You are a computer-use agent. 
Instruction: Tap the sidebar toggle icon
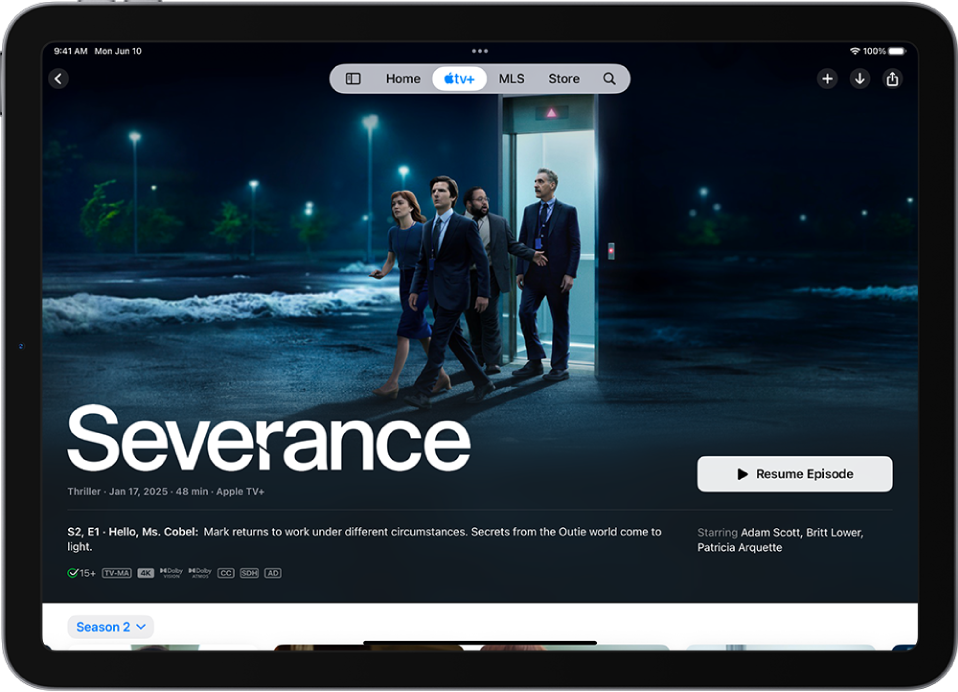353,78
